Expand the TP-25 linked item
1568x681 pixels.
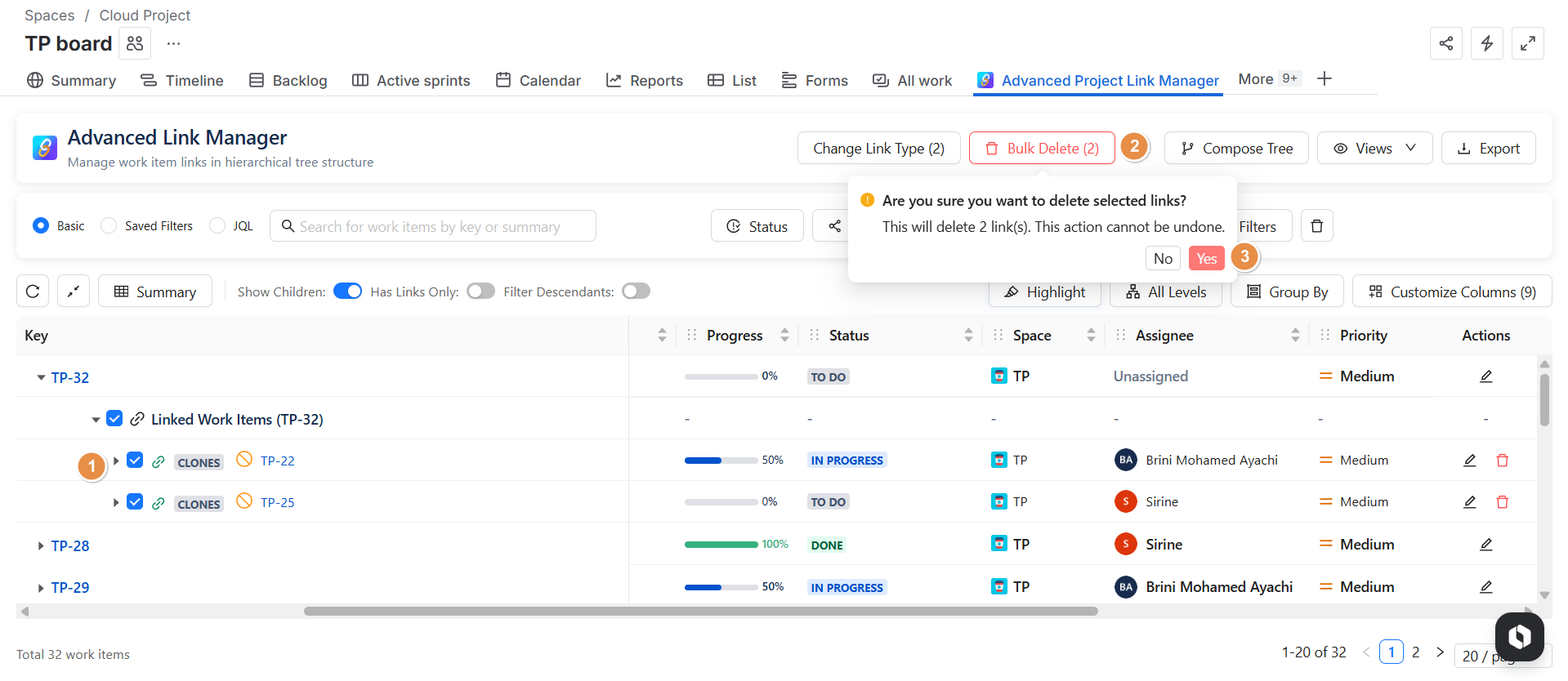pyautogui.click(x=116, y=503)
